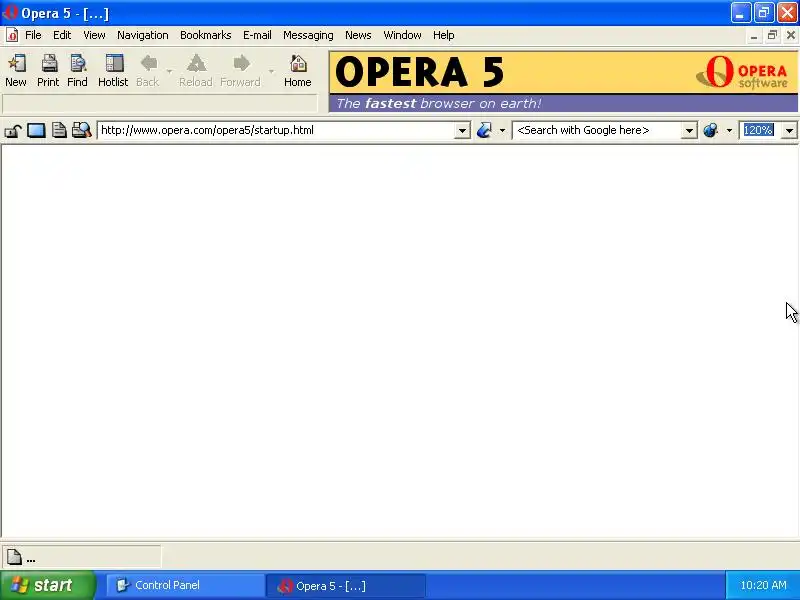Click the Go-to-address globe icon
This screenshot has height=600, width=800.
[485, 131]
